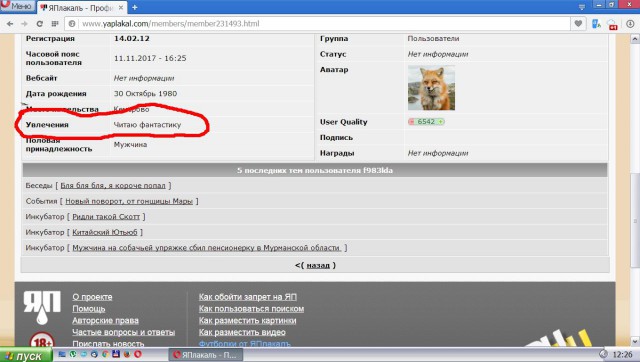The image size is (640, 362).
Task: Open a new tab with plus button
Action: click(x=134, y=7)
